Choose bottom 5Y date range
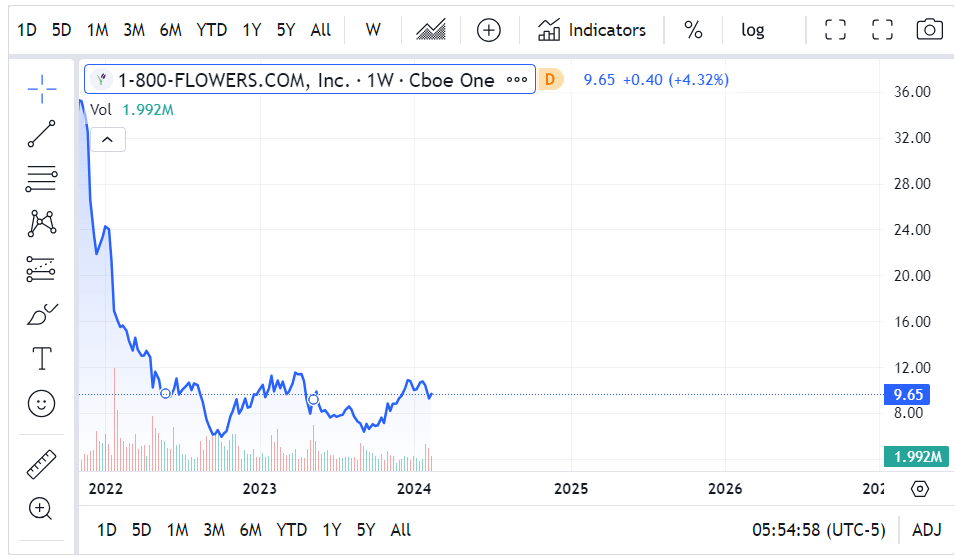This screenshot has height=559, width=956. (366, 530)
